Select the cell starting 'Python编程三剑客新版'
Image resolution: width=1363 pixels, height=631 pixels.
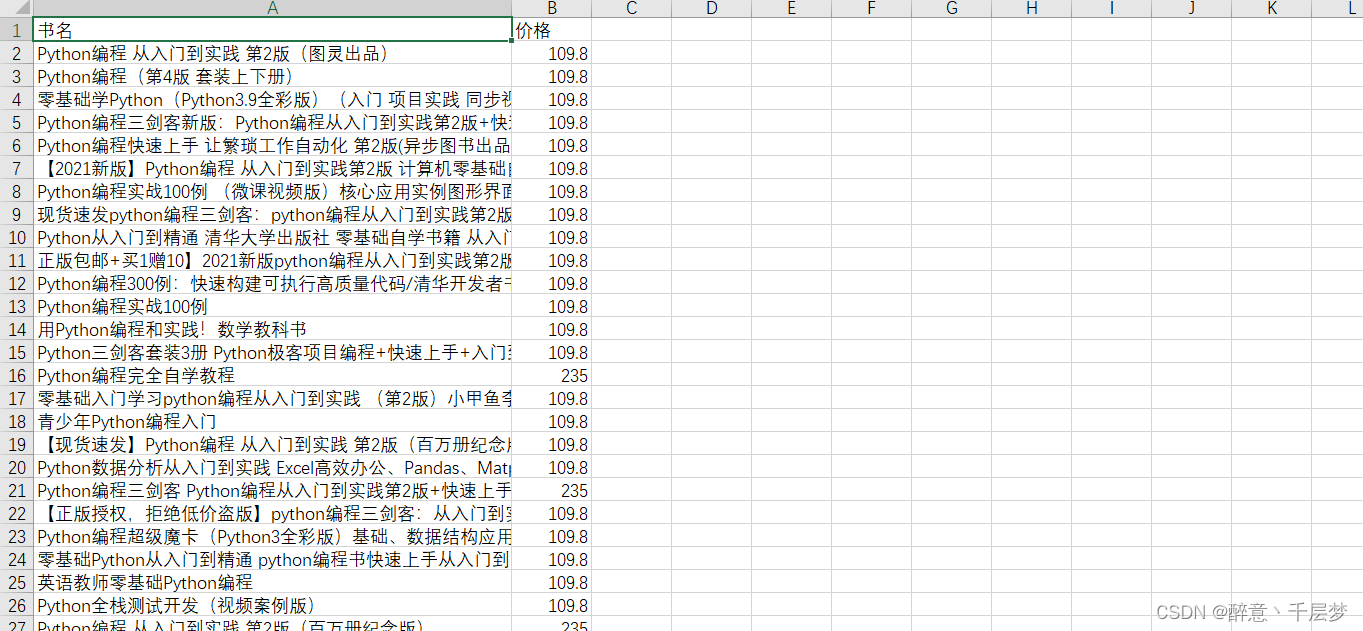tap(272, 122)
